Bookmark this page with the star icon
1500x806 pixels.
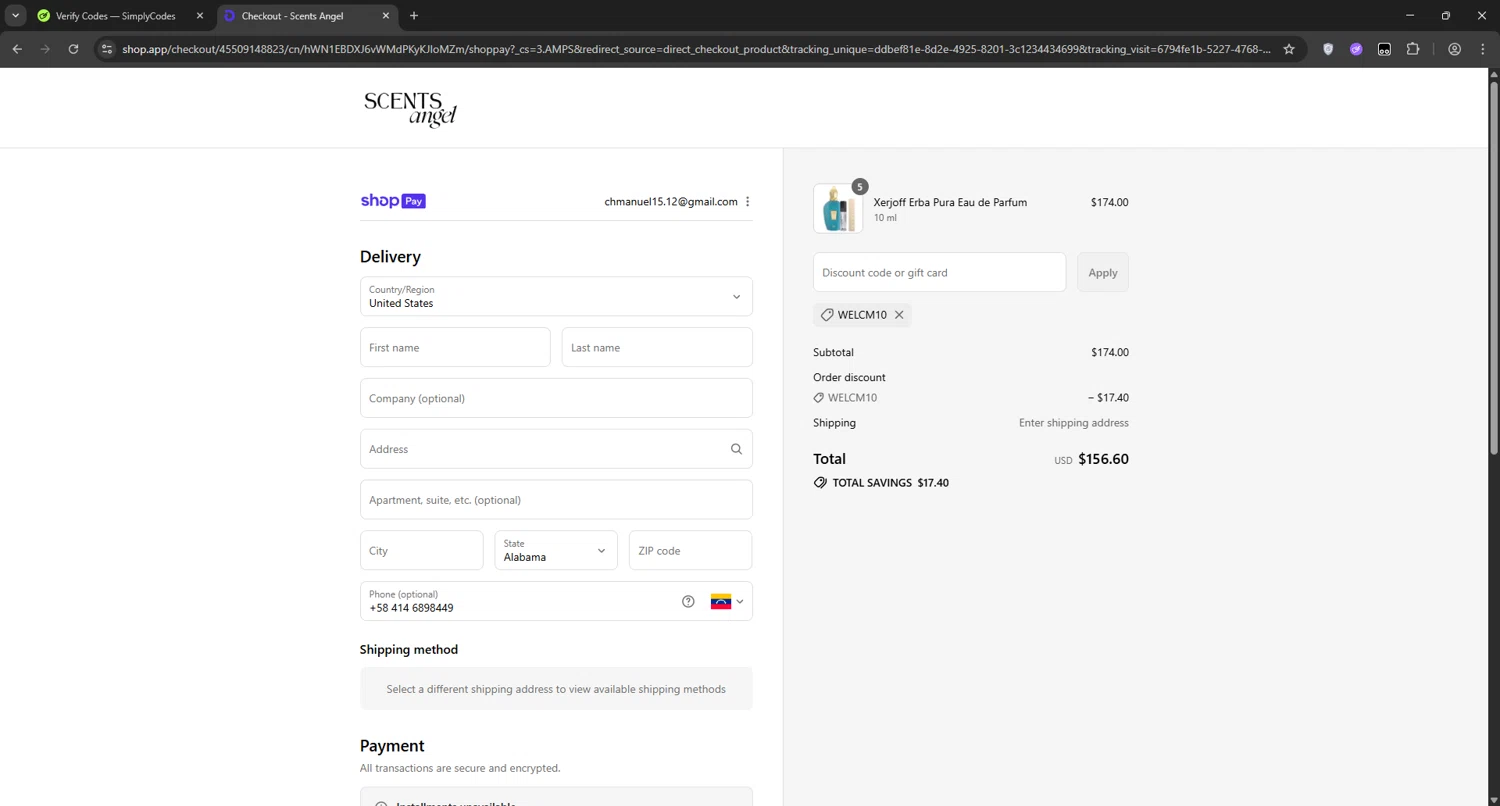[x=1289, y=49]
